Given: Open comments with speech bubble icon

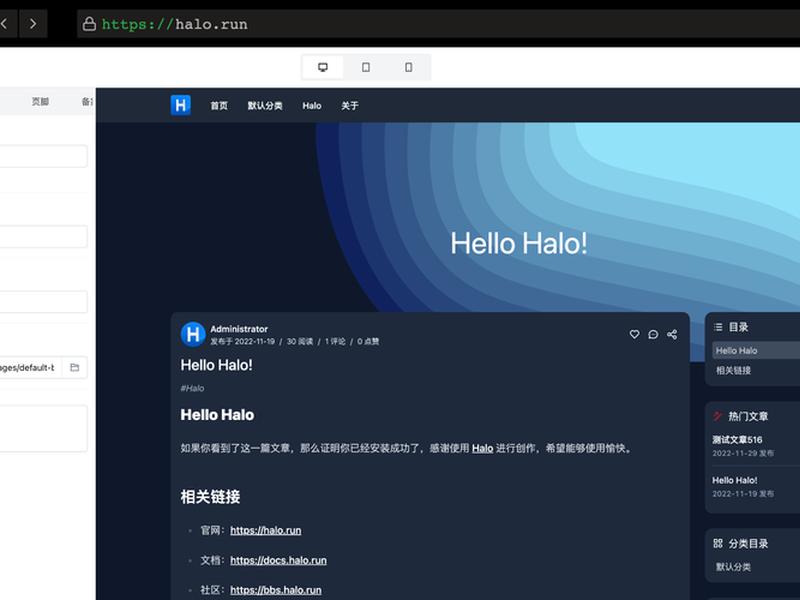Looking at the screenshot, I should (x=653, y=334).
